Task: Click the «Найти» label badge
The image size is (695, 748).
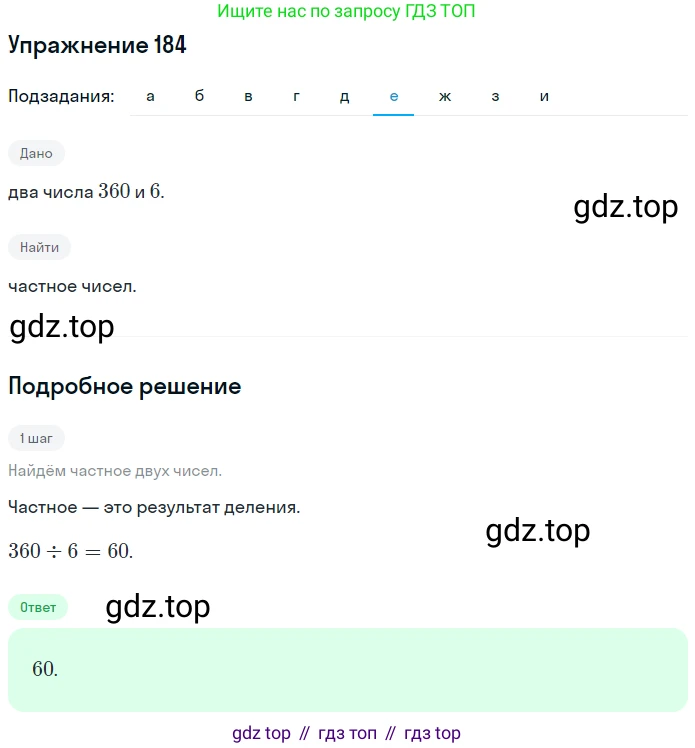Action: (x=39, y=247)
